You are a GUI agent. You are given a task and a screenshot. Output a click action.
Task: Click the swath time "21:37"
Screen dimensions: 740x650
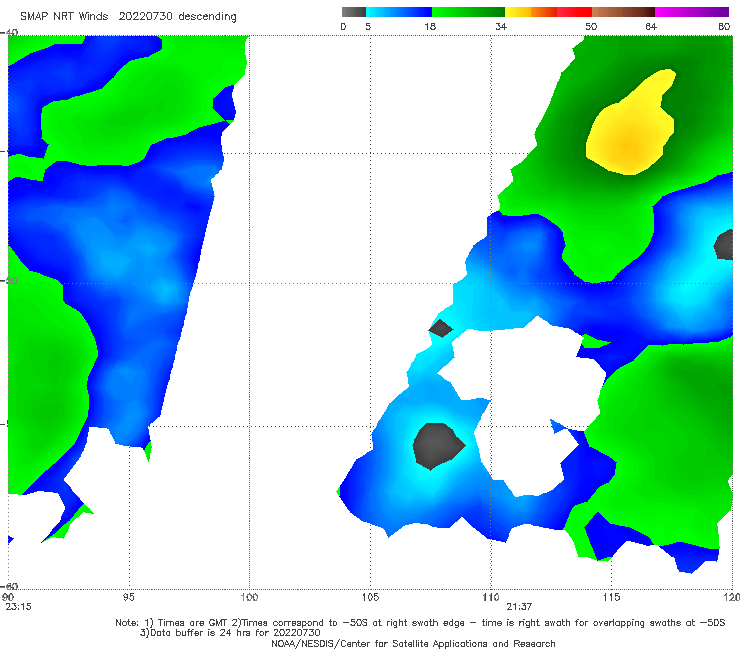(x=519, y=607)
